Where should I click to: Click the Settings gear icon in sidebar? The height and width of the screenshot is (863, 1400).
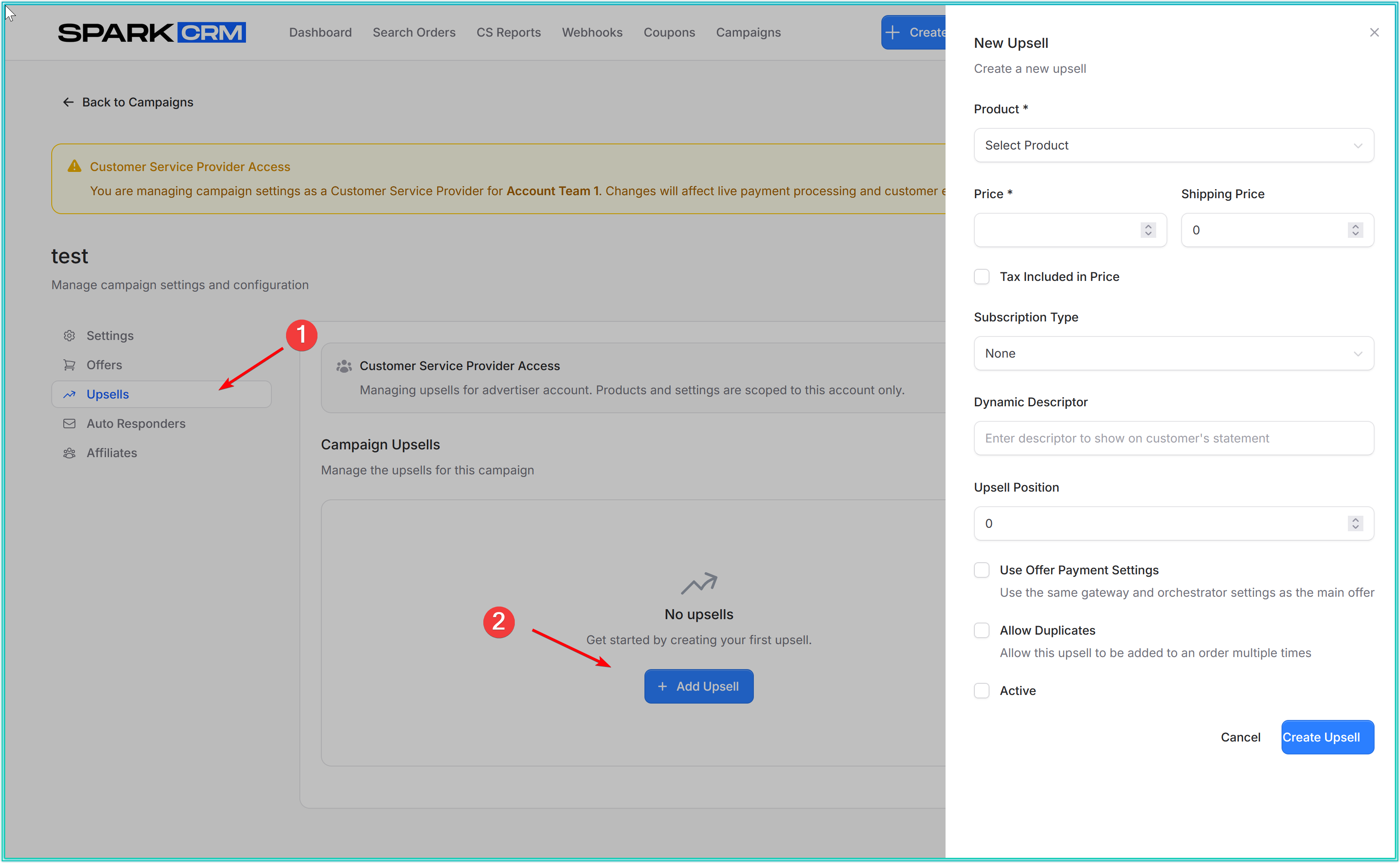[x=69, y=336]
